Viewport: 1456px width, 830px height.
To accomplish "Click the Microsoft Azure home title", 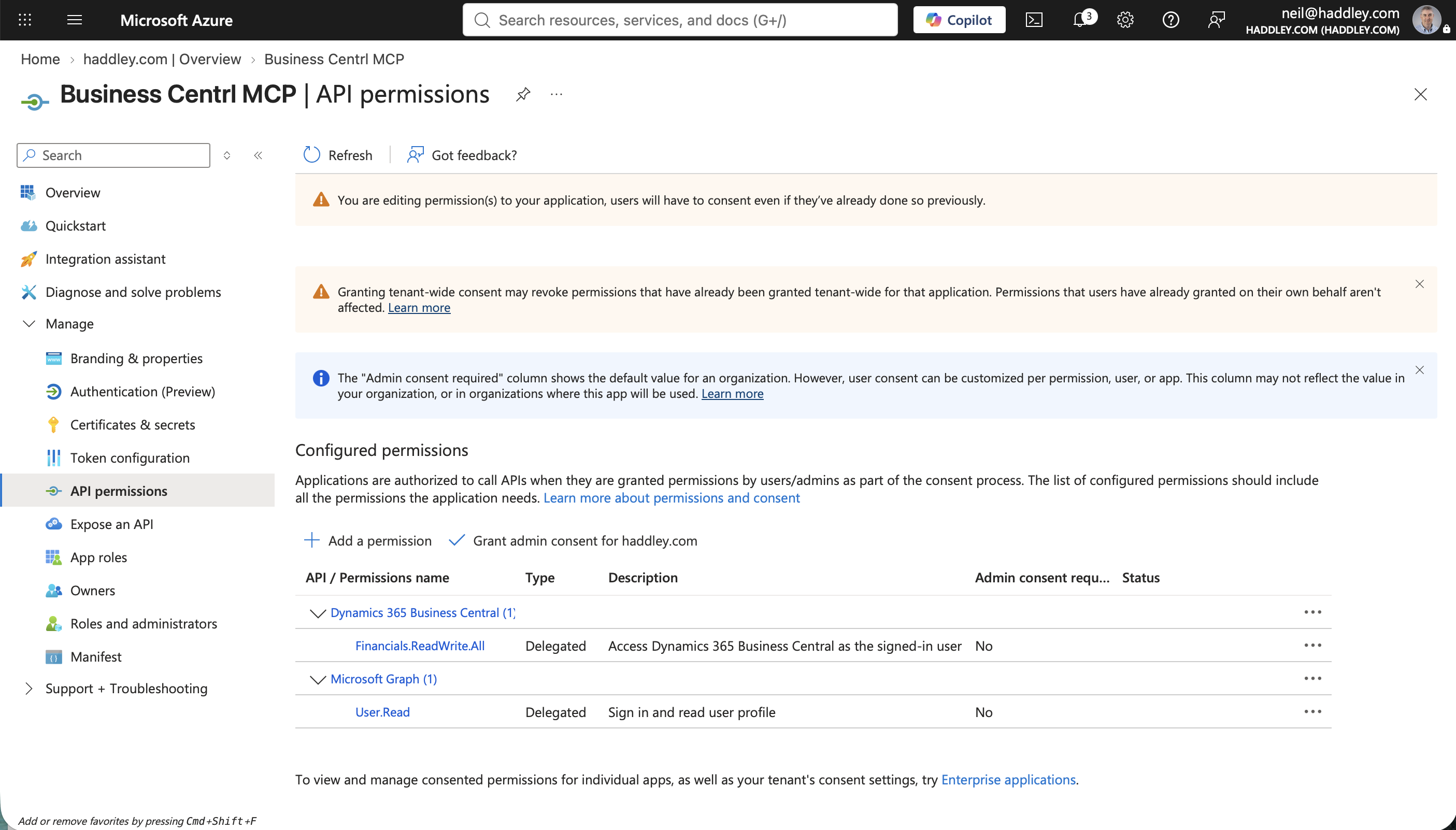I will [x=176, y=20].
